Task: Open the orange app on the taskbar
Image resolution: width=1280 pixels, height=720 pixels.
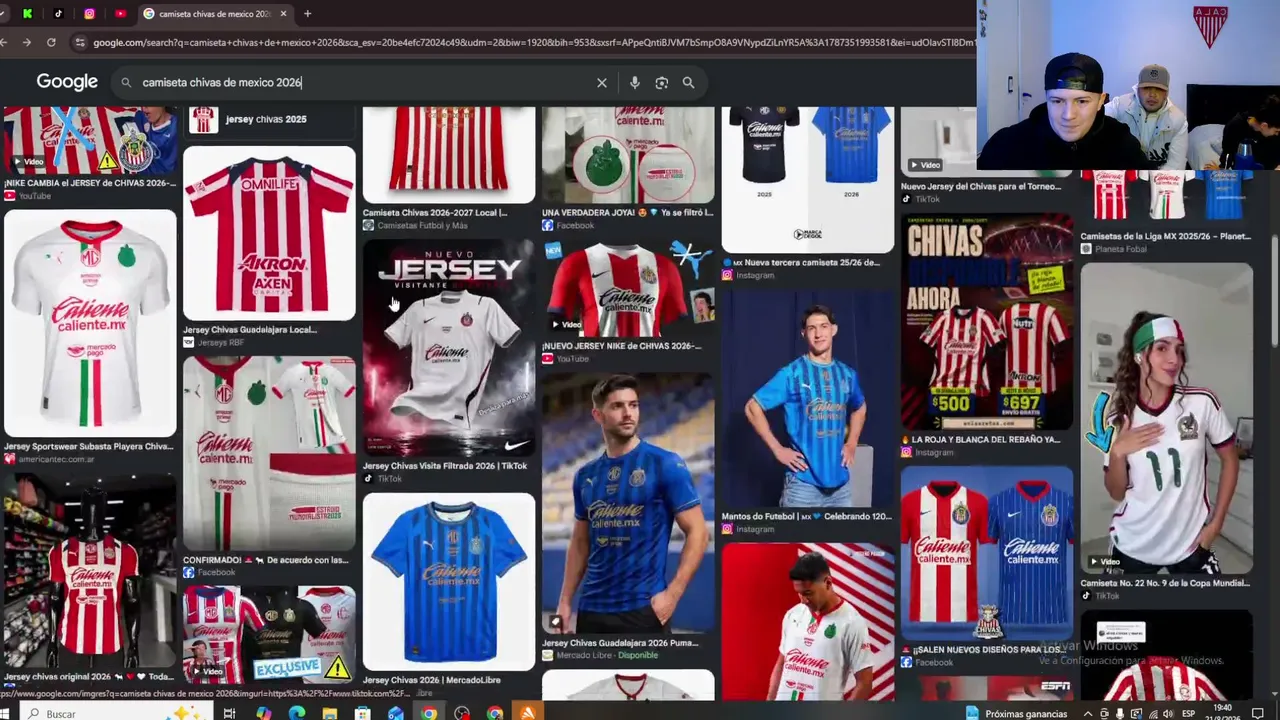Action: coord(527,713)
